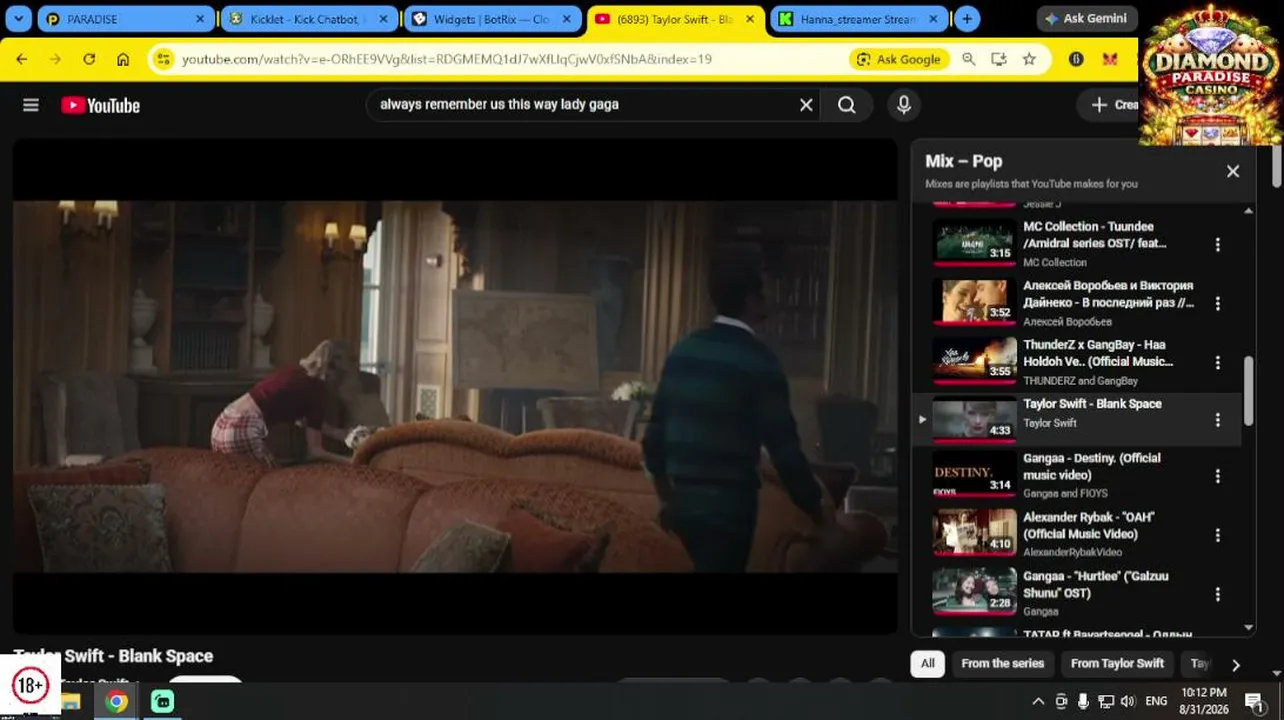Screen dimensions: 1284x720
Task: Click the browser address bar URL
Action: [x=447, y=59]
